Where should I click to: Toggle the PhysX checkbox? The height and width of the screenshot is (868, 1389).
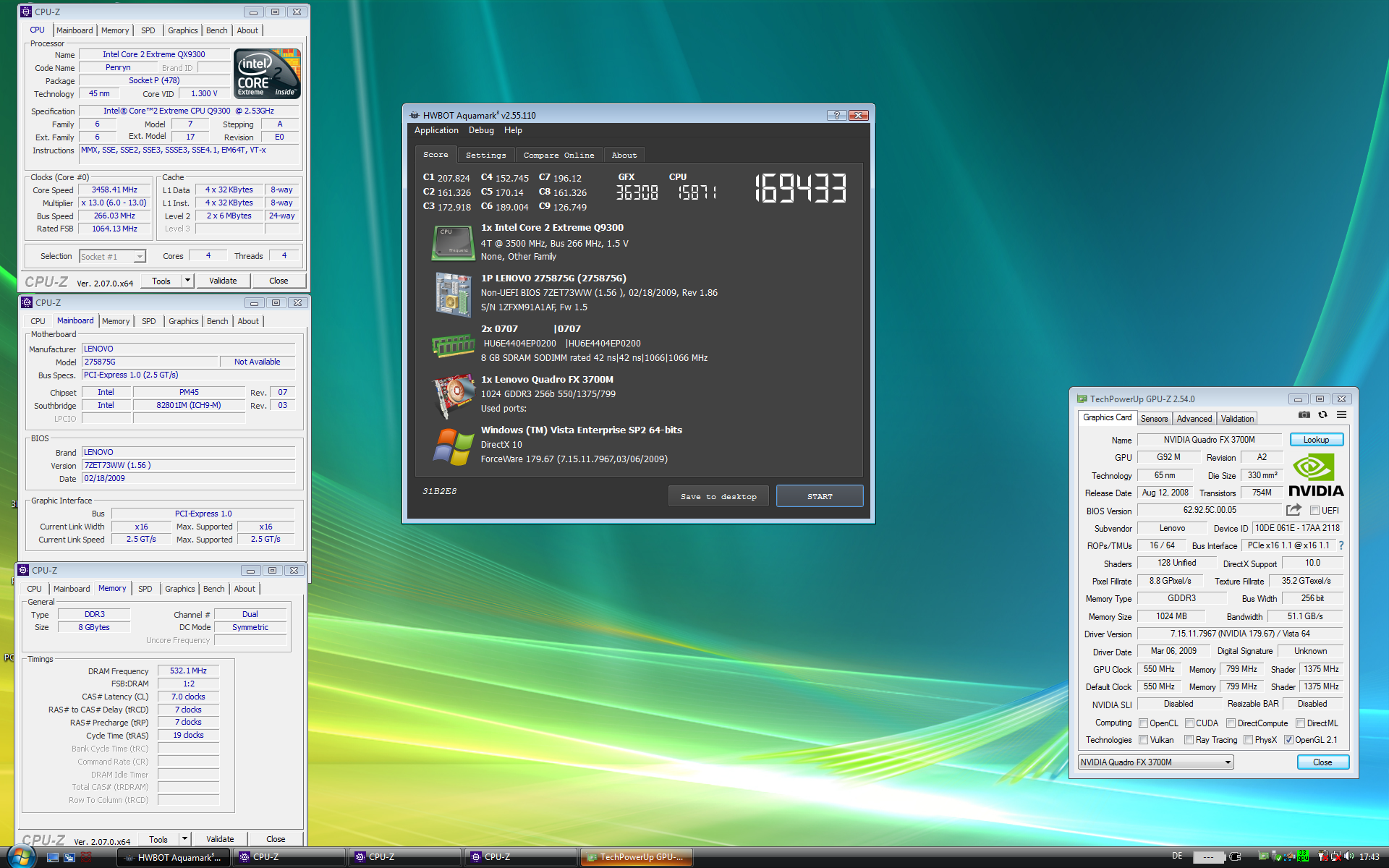(1248, 740)
